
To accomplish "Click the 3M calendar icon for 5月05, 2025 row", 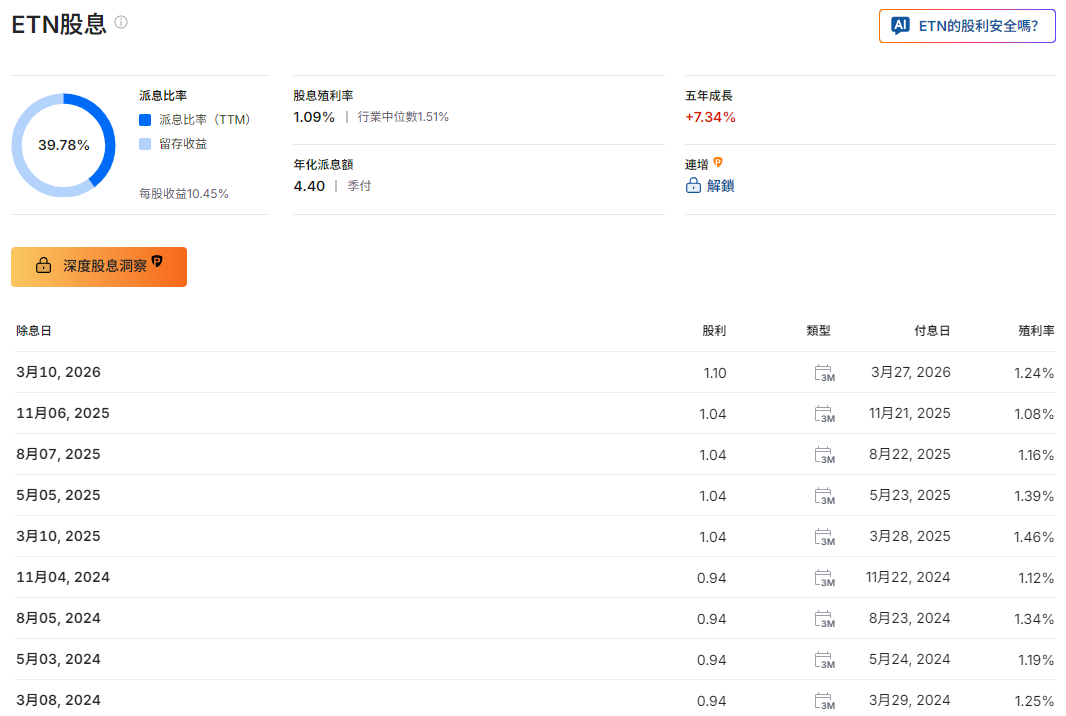I will point(824,496).
